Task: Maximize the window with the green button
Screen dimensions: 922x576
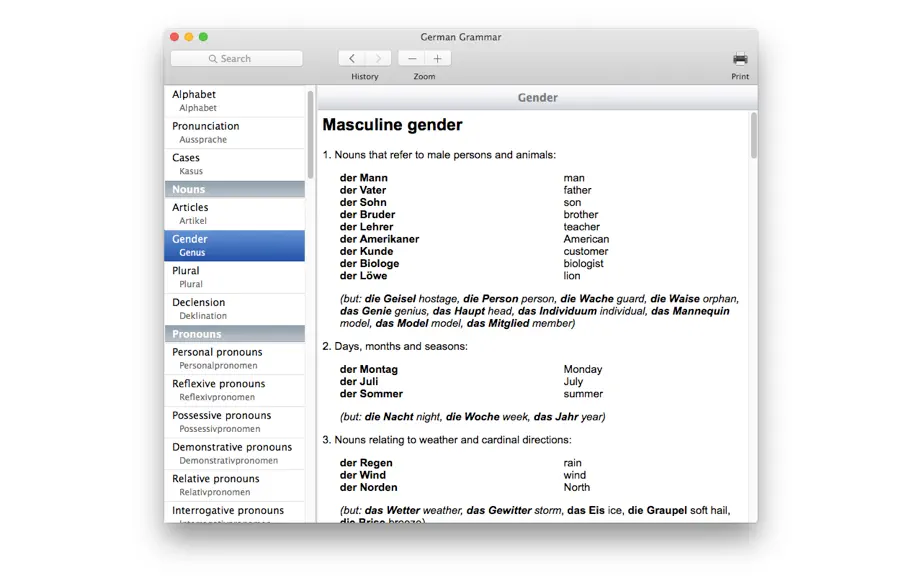Action: [x=203, y=36]
